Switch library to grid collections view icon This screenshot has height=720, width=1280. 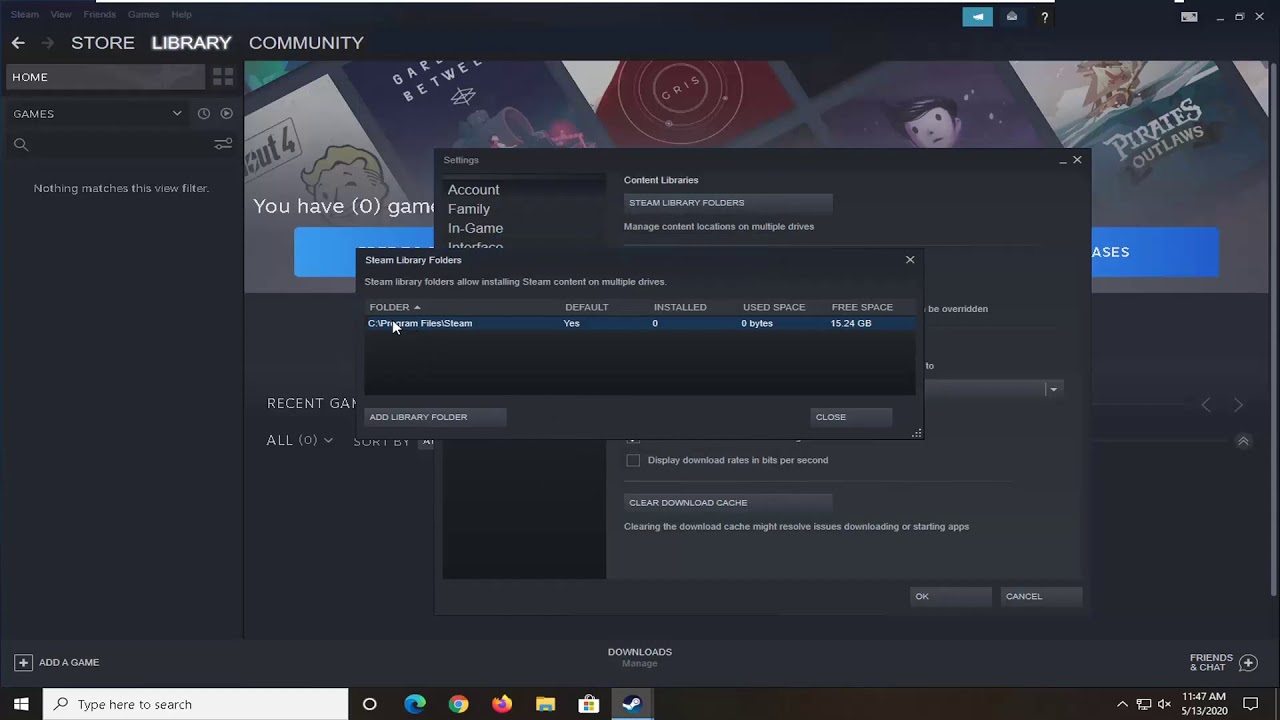click(x=223, y=77)
